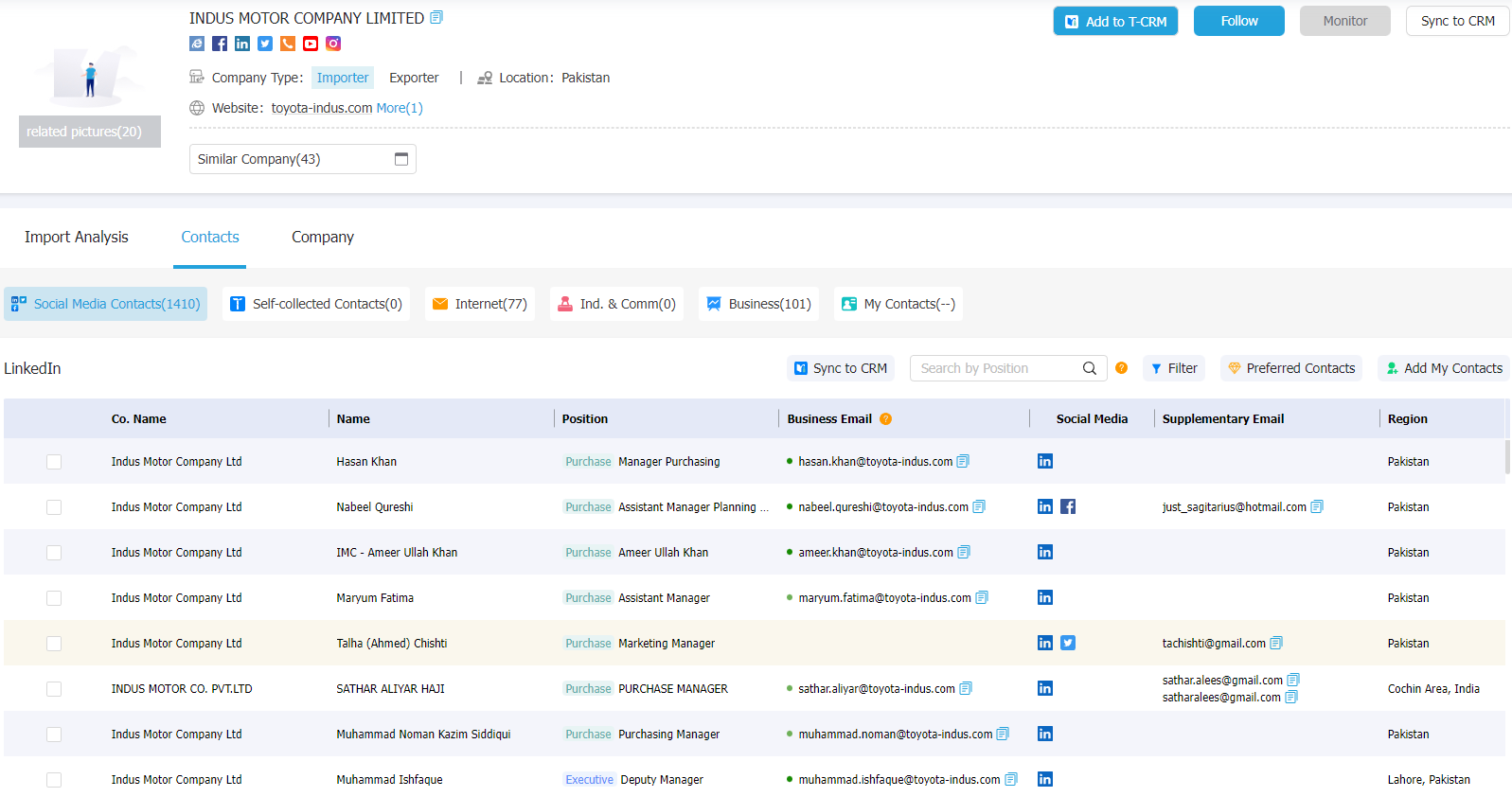Open Talha (Ahmed) Chishti's Twitter icon
The height and width of the screenshot is (797, 1512).
tap(1068, 643)
